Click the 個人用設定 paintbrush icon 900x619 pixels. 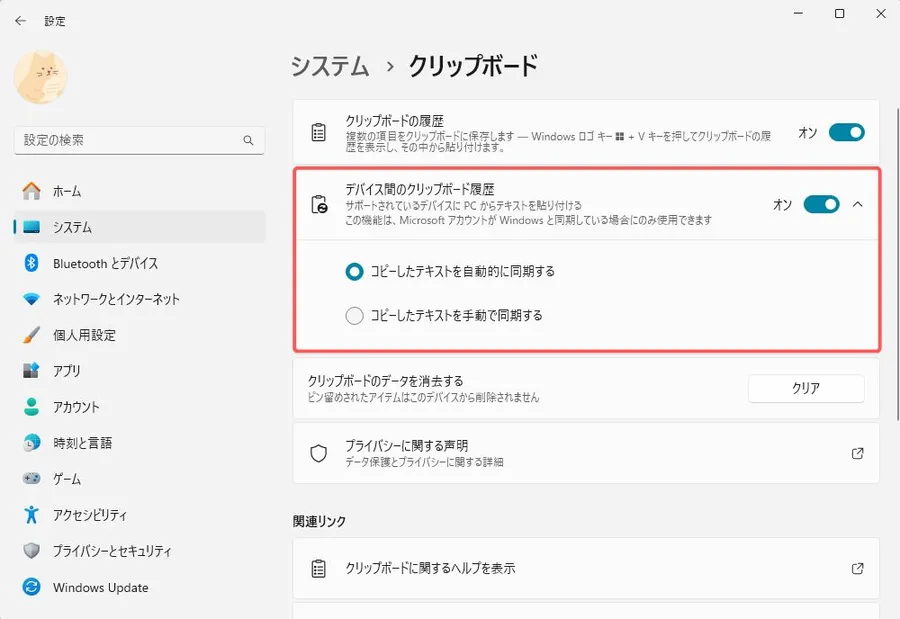click(31, 335)
